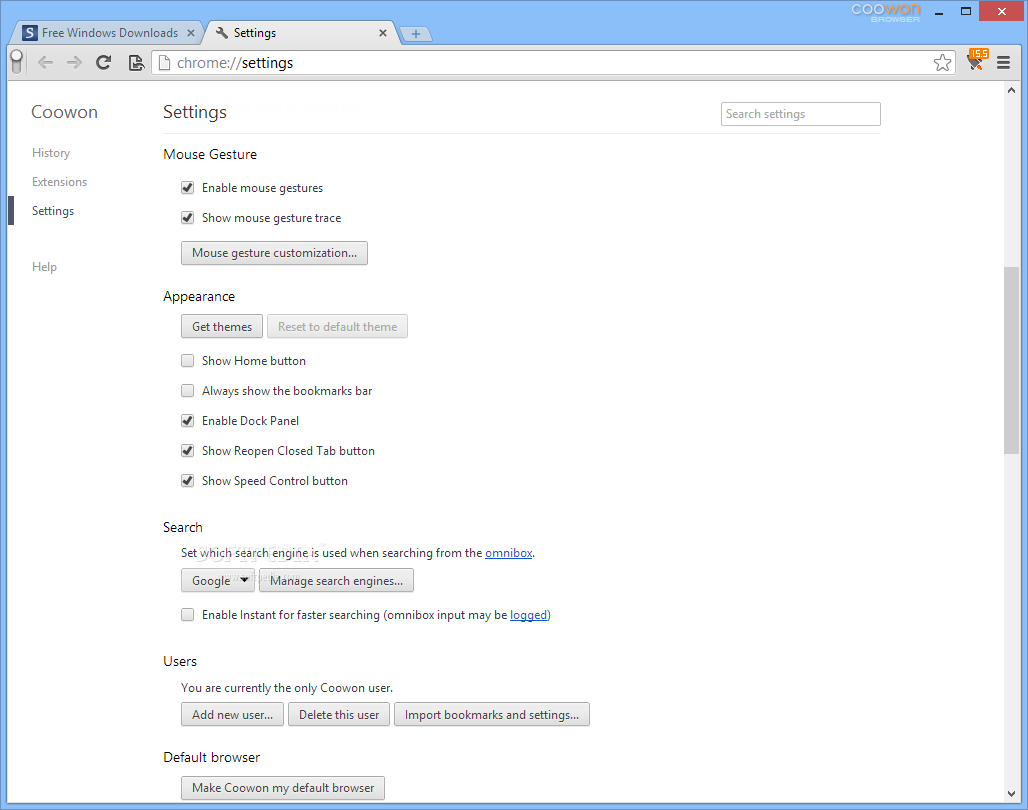
Task: Click the Appearance section heading
Action: pos(199,296)
